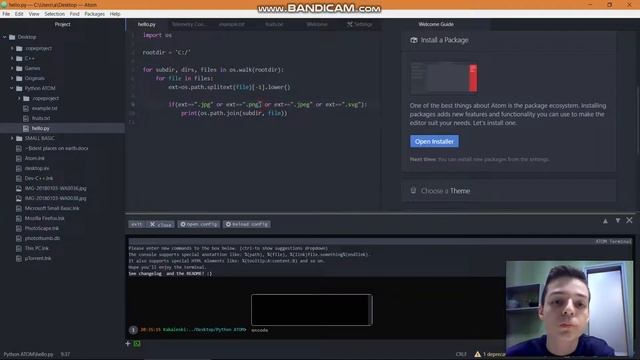The image size is (640, 360).
Task: Click the Open Installer button
Action: point(434,141)
